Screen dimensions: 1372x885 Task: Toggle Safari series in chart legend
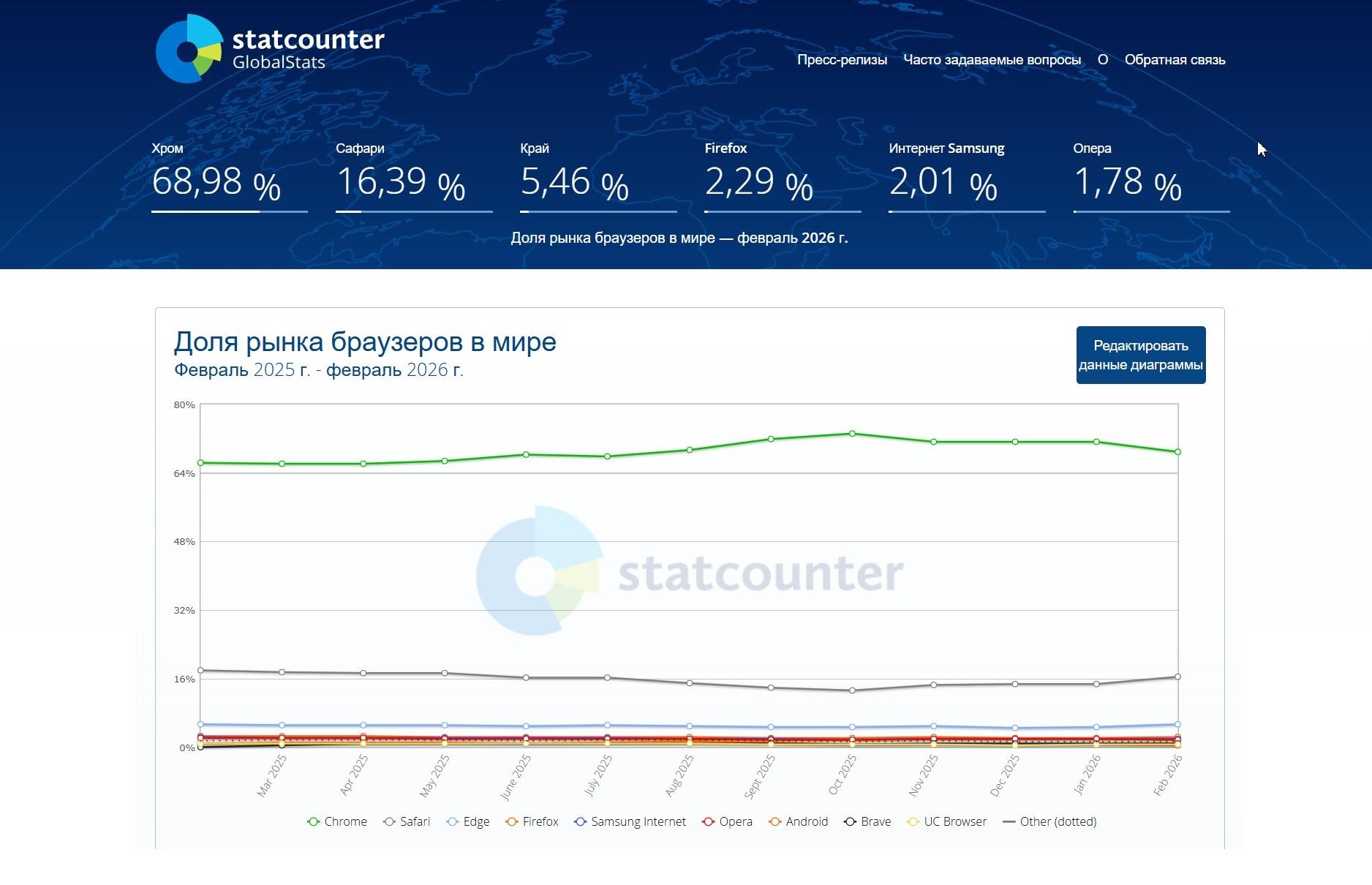(407, 821)
